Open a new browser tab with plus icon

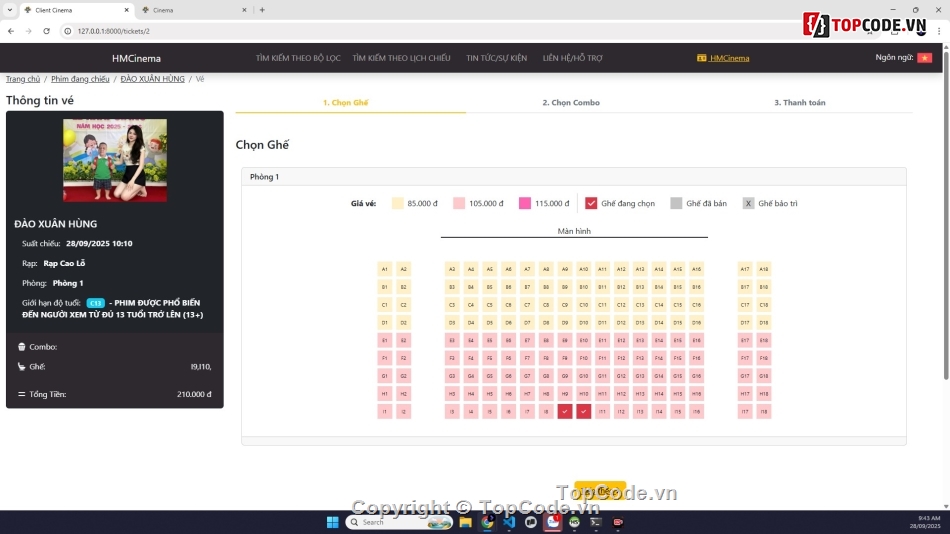tap(262, 10)
